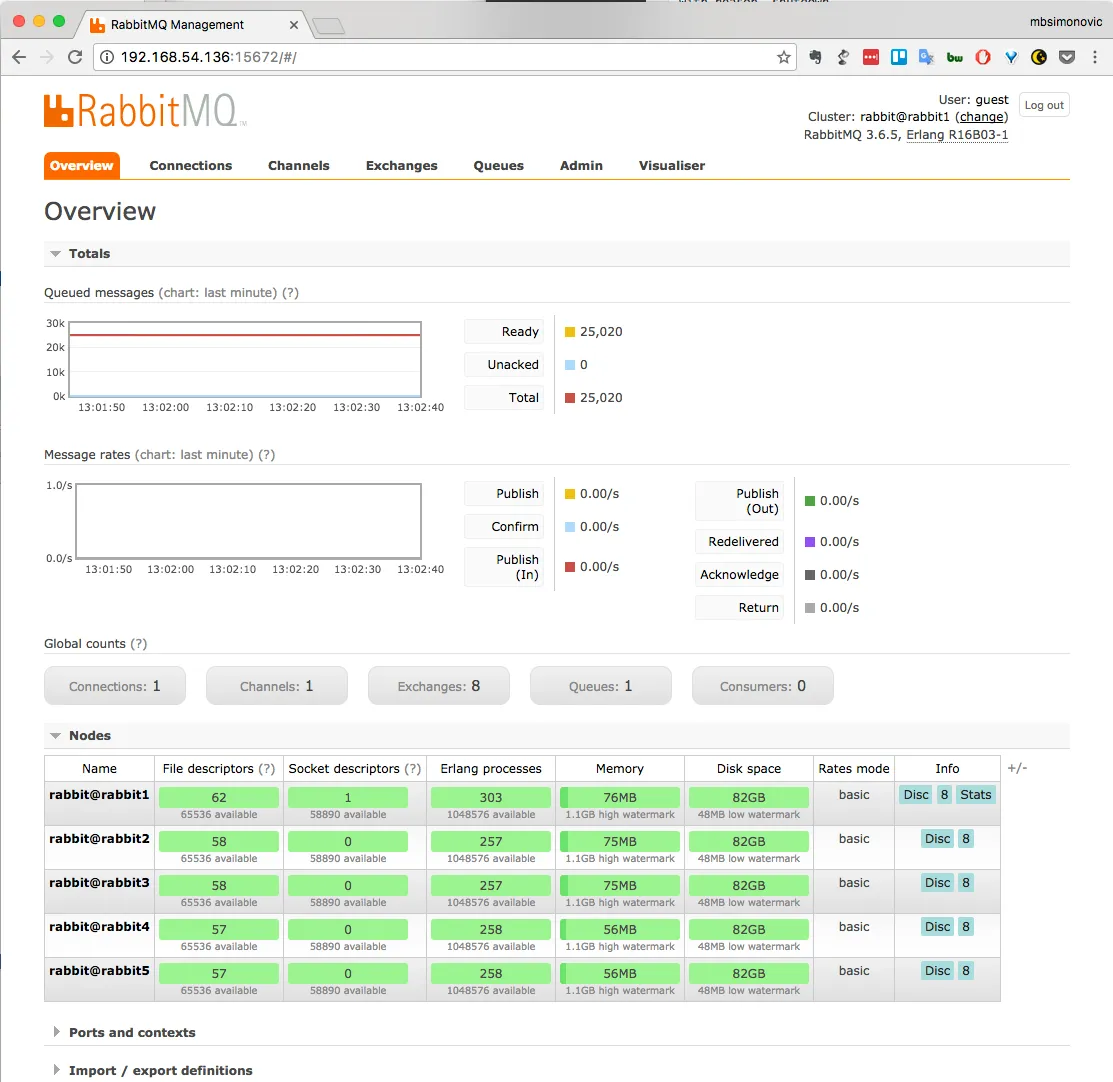Close the RabbitMQ Management browser tab
This screenshot has width=1113, height=1082.
pos(294,25)
